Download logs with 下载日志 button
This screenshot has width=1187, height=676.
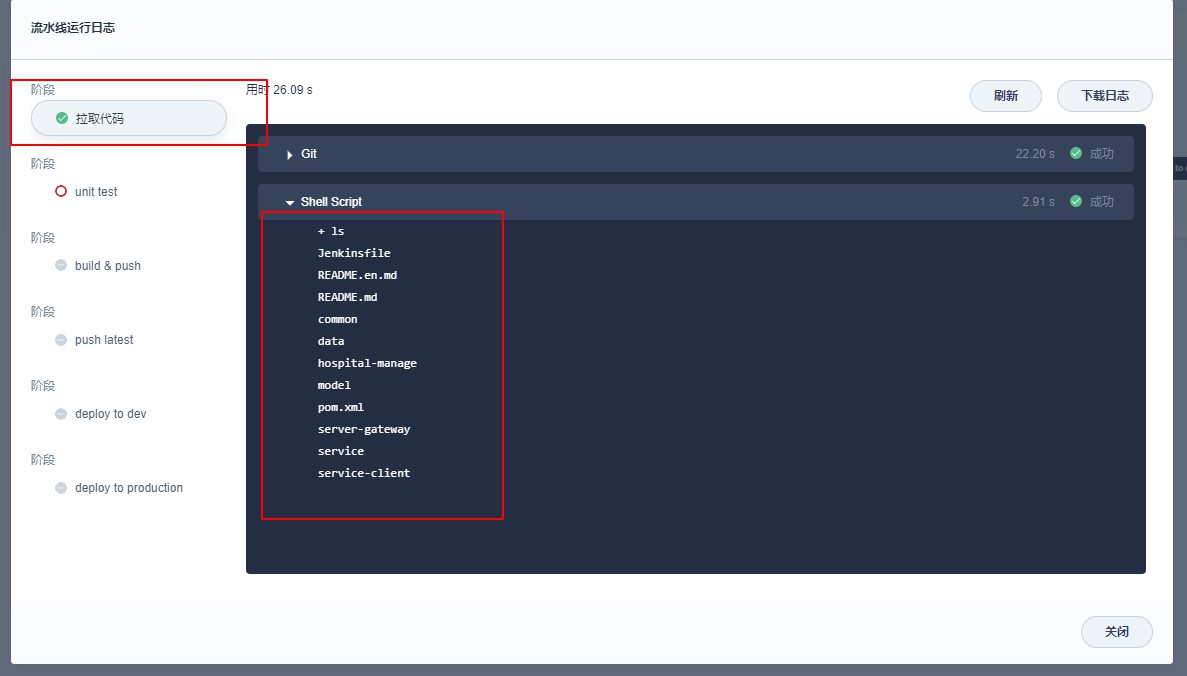coord(1105,96)
